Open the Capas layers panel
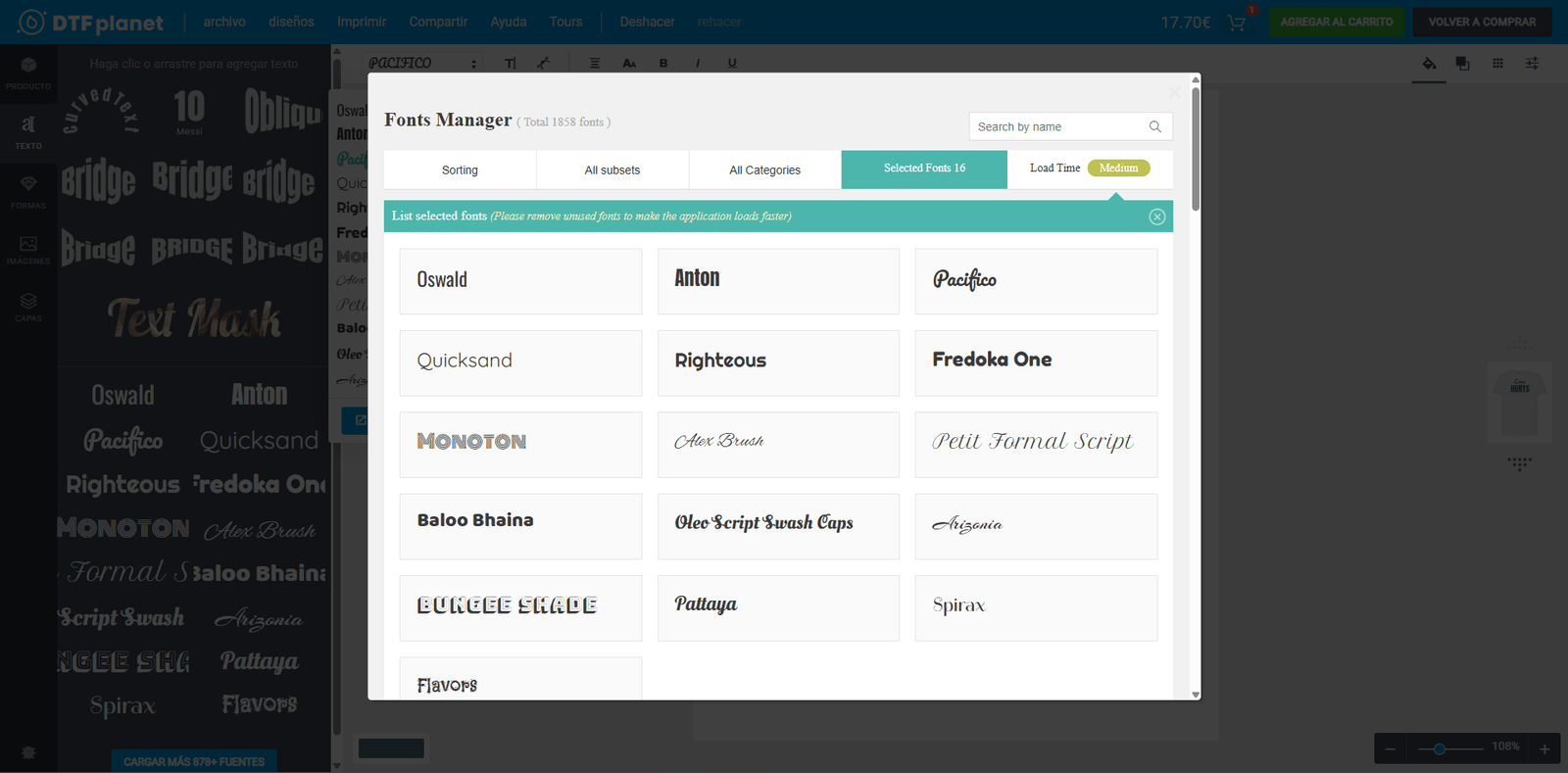Screen dimensions: 1568x773 pyautogui.click(x=28, y=307)
